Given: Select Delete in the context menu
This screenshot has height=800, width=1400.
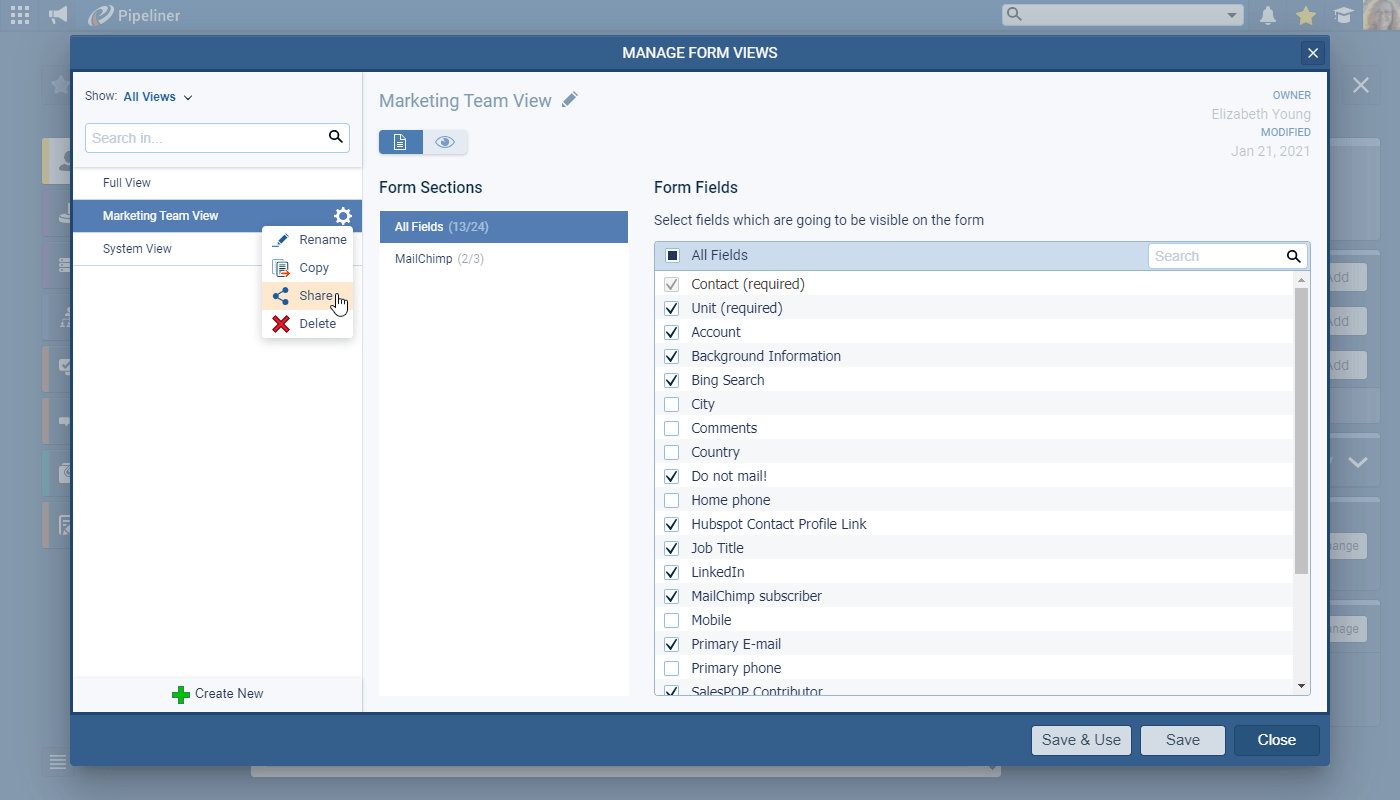Looking at the screenshot, I should pos(306,324).
